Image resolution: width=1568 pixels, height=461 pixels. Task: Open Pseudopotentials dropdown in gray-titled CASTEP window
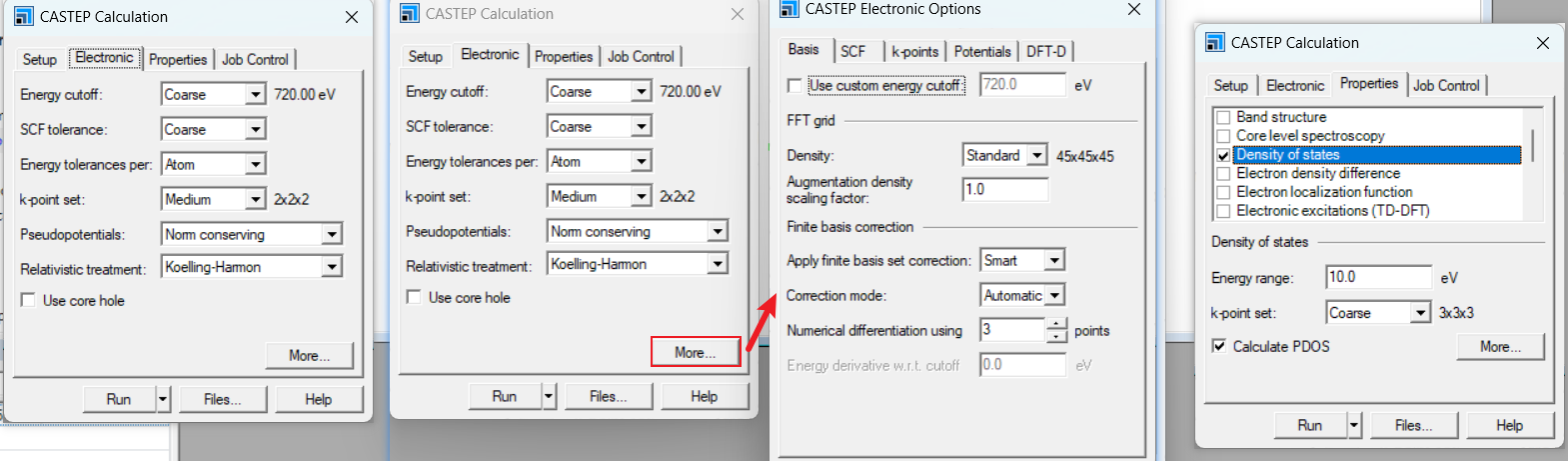click(x=718, y=232)
